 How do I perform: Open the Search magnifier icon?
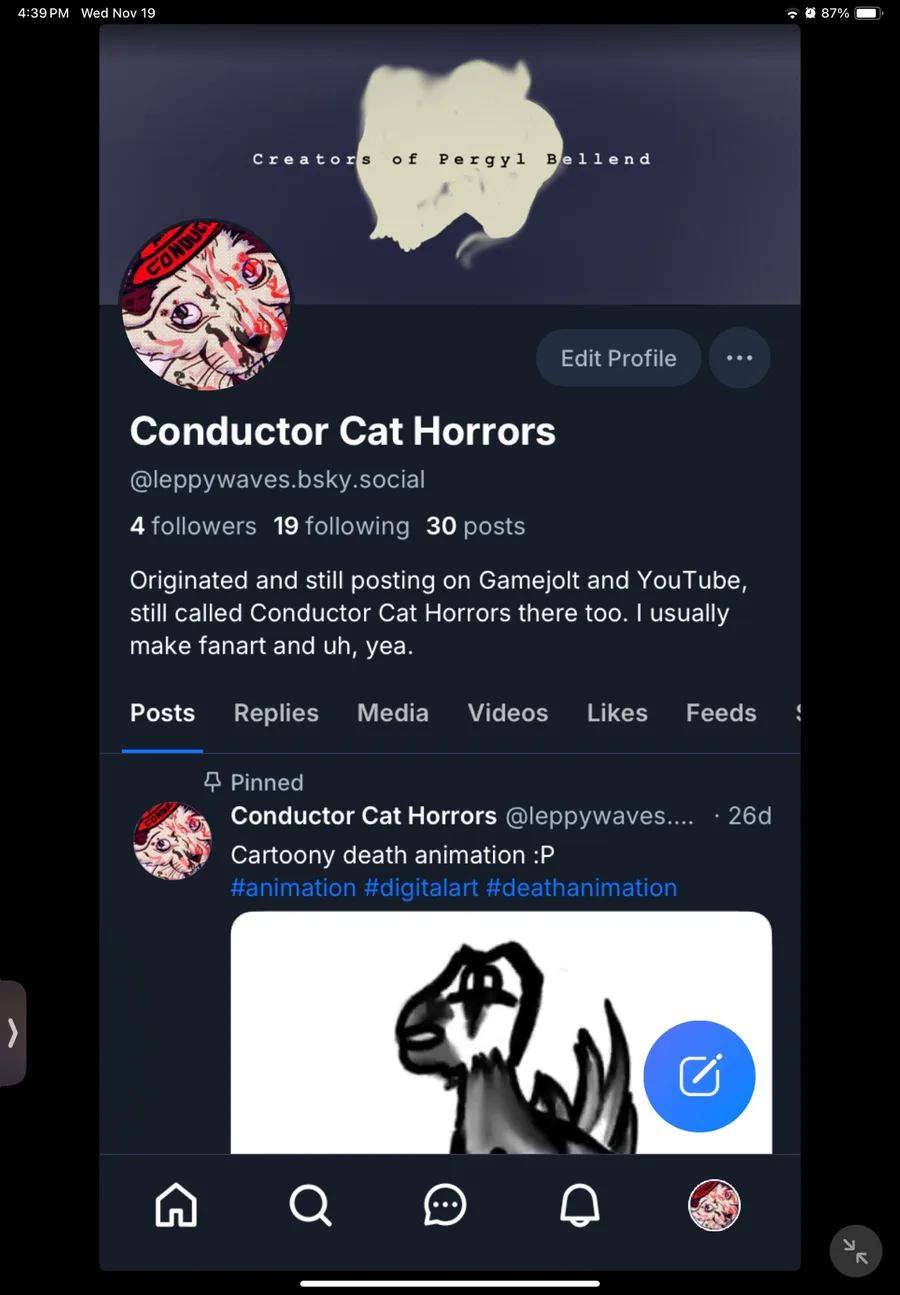310,1205
